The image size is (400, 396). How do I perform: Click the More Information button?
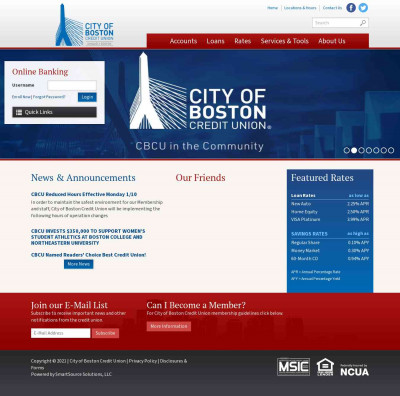click(x=169, y=326)
